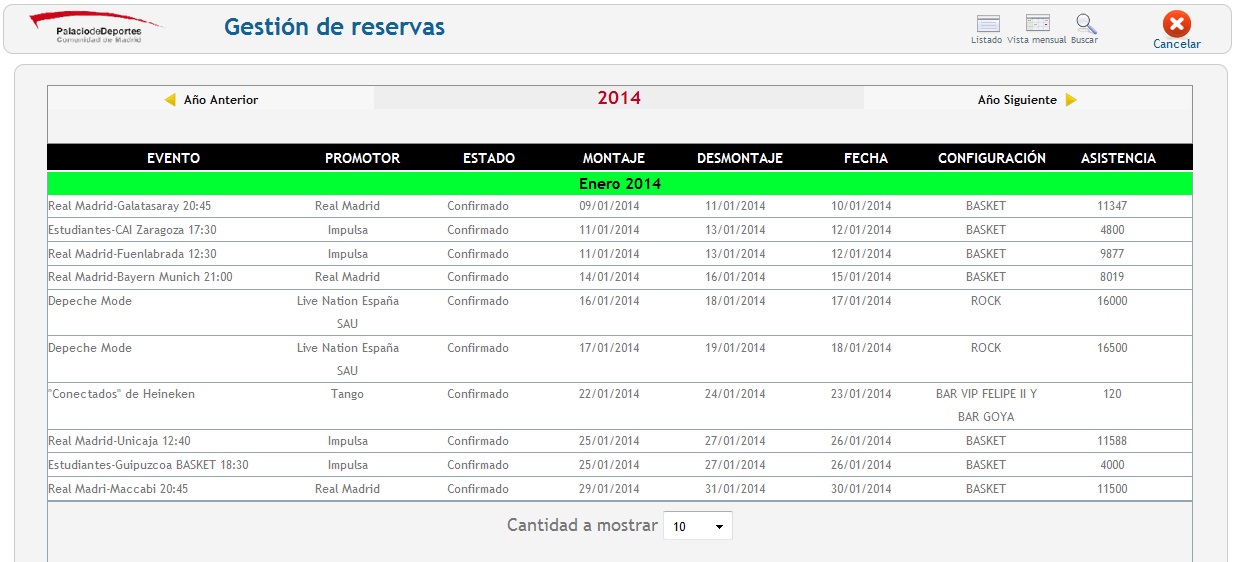Select event Estudiantes-CAI Zaragoza 17:30

click(x=132, y=230)
